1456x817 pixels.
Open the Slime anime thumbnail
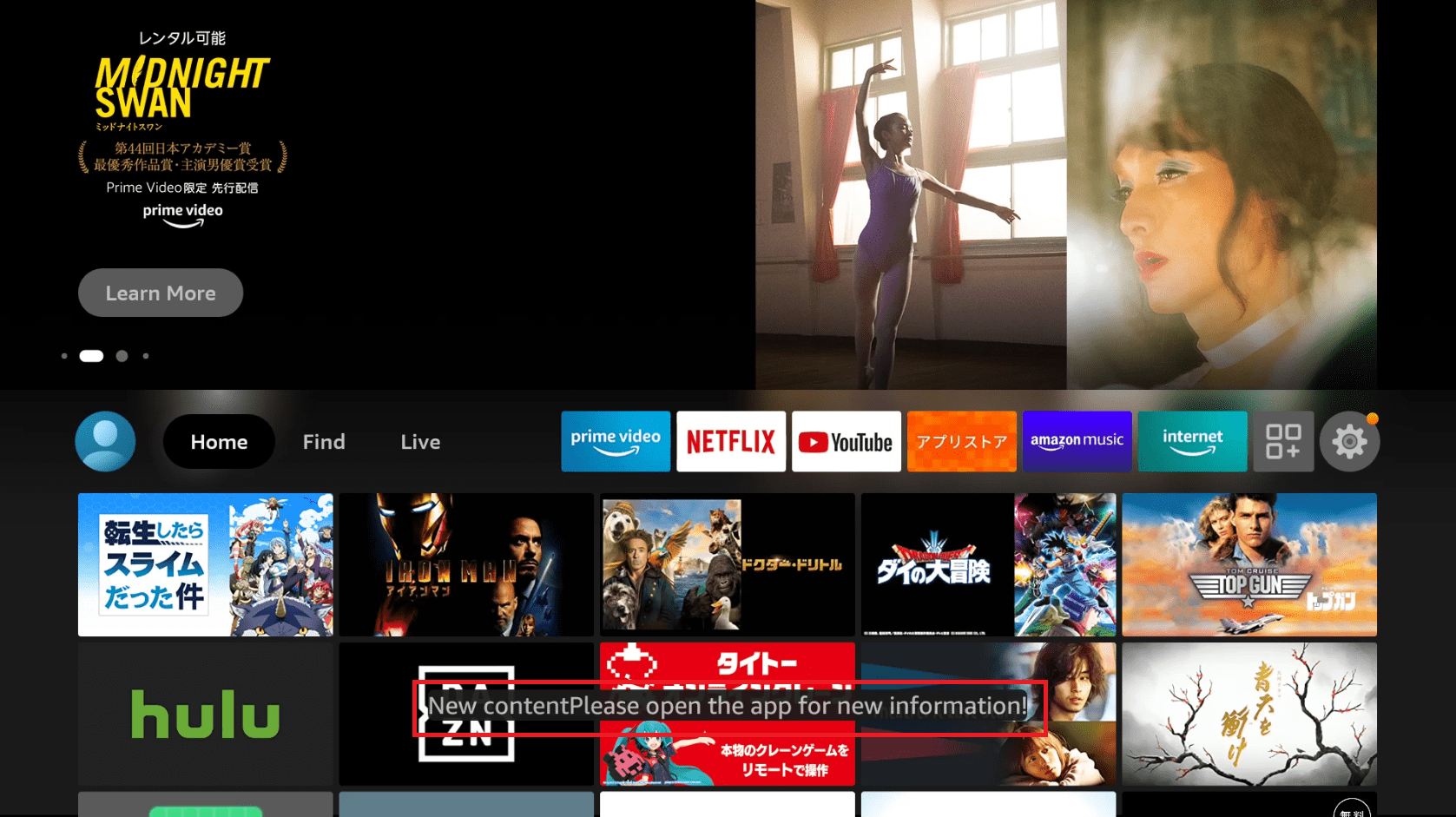[205, 564]
